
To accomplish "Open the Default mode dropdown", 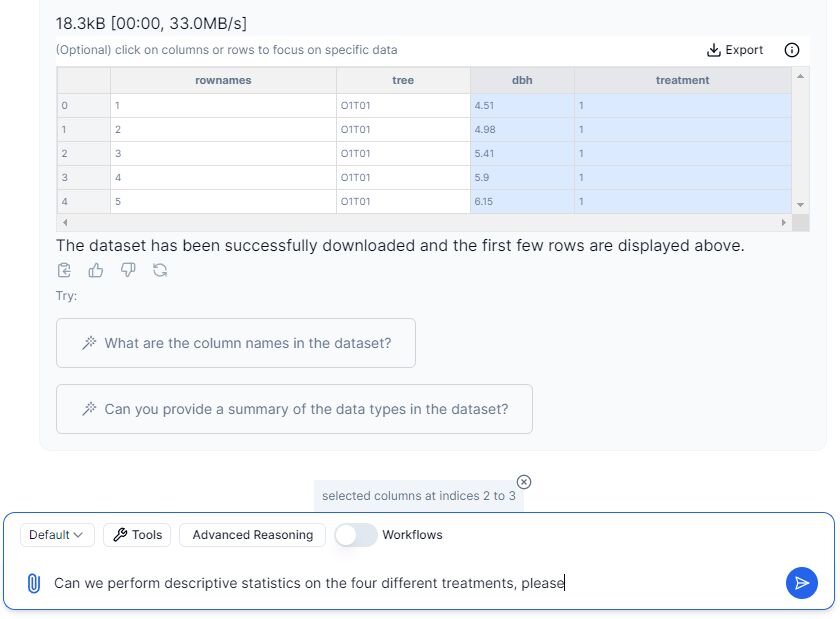I will pos(57,535).
